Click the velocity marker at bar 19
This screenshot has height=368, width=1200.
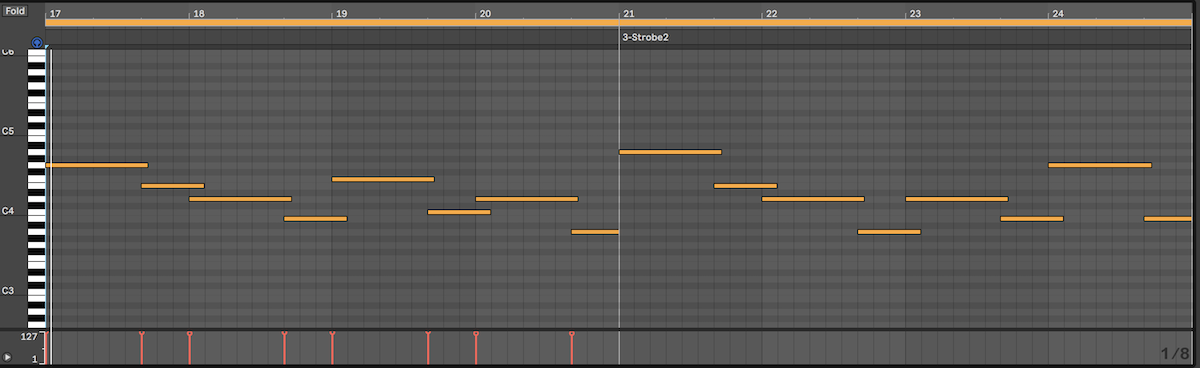click(332, 347)
